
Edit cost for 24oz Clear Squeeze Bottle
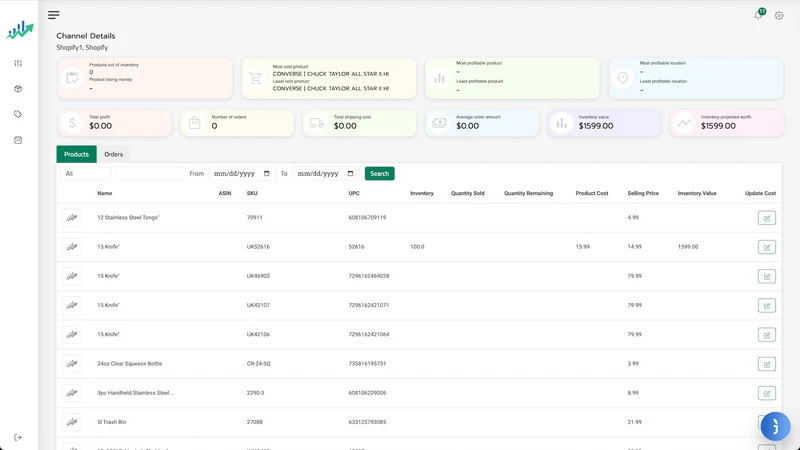[x=766, y=364]
